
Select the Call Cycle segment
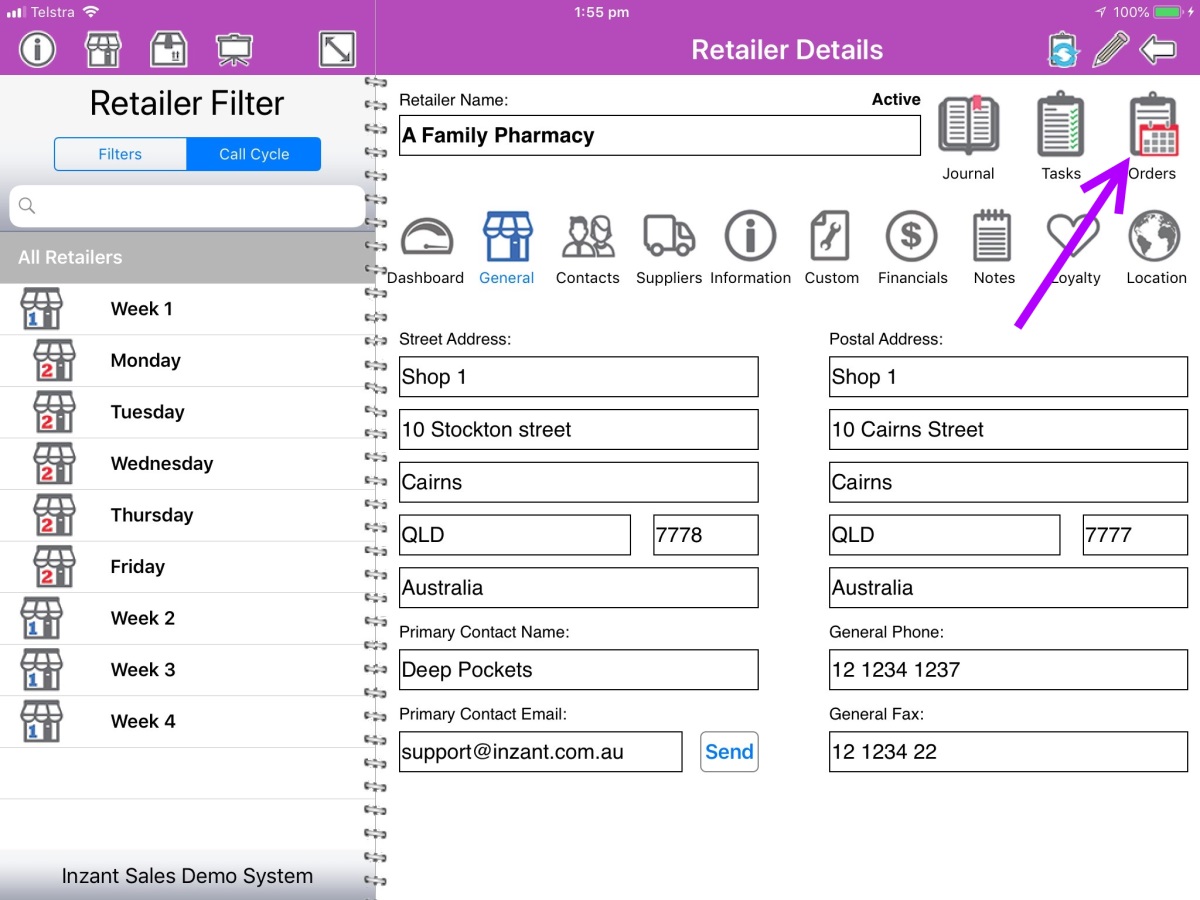(x=254, y=154)
